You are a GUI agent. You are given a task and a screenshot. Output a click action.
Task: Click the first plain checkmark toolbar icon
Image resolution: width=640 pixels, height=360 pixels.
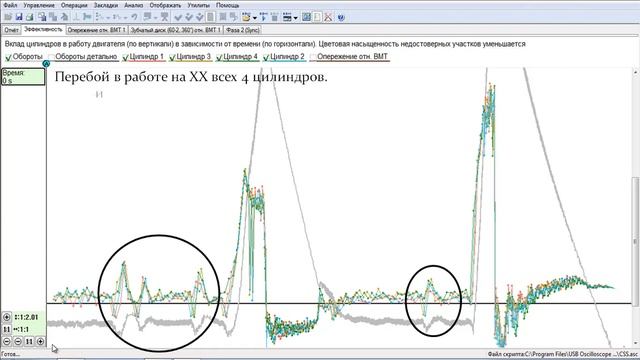(178, 17)
